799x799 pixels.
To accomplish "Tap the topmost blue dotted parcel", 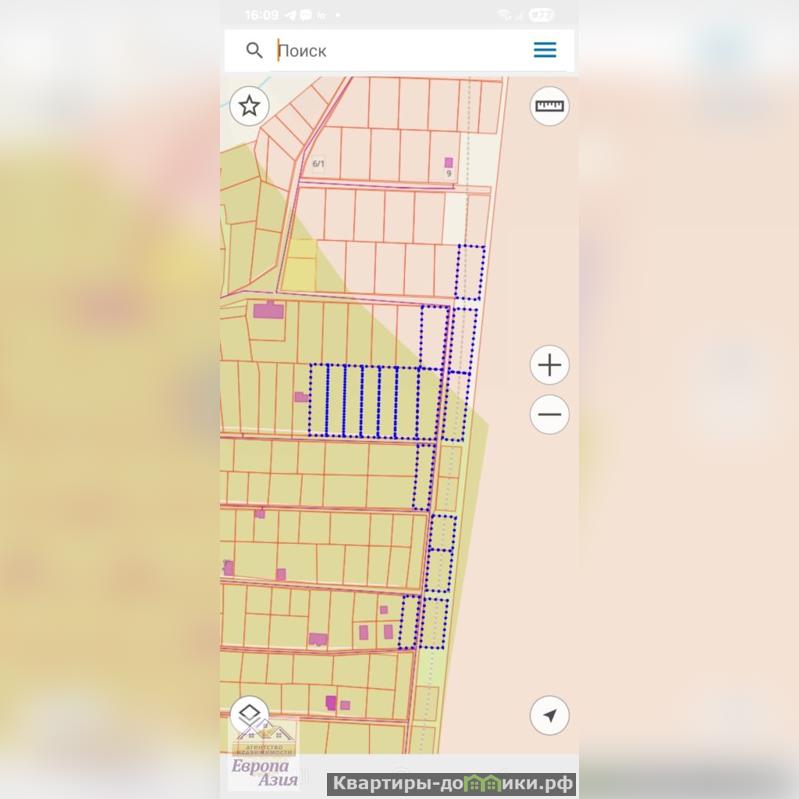I will 469,272.
